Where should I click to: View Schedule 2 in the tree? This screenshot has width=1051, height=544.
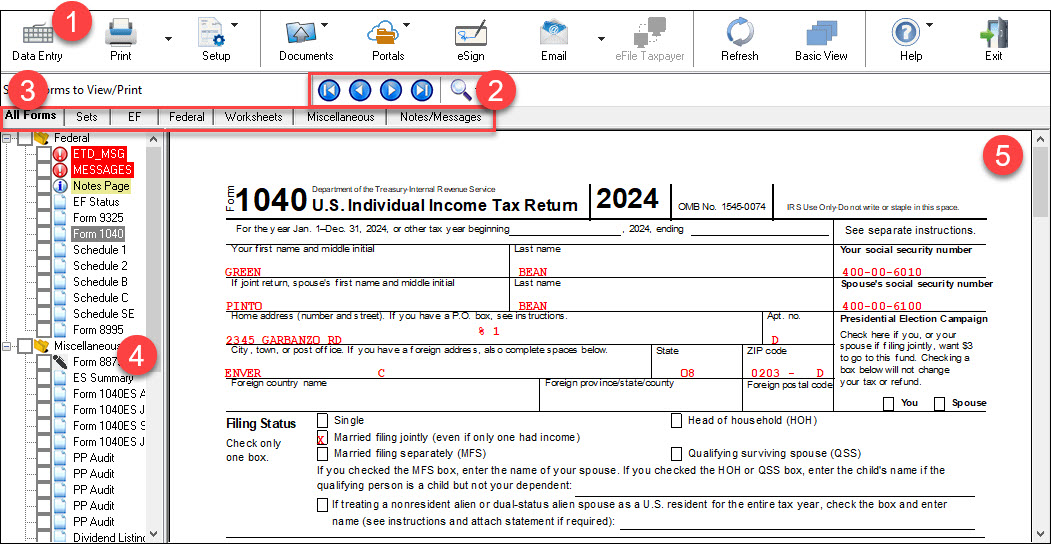100,266
